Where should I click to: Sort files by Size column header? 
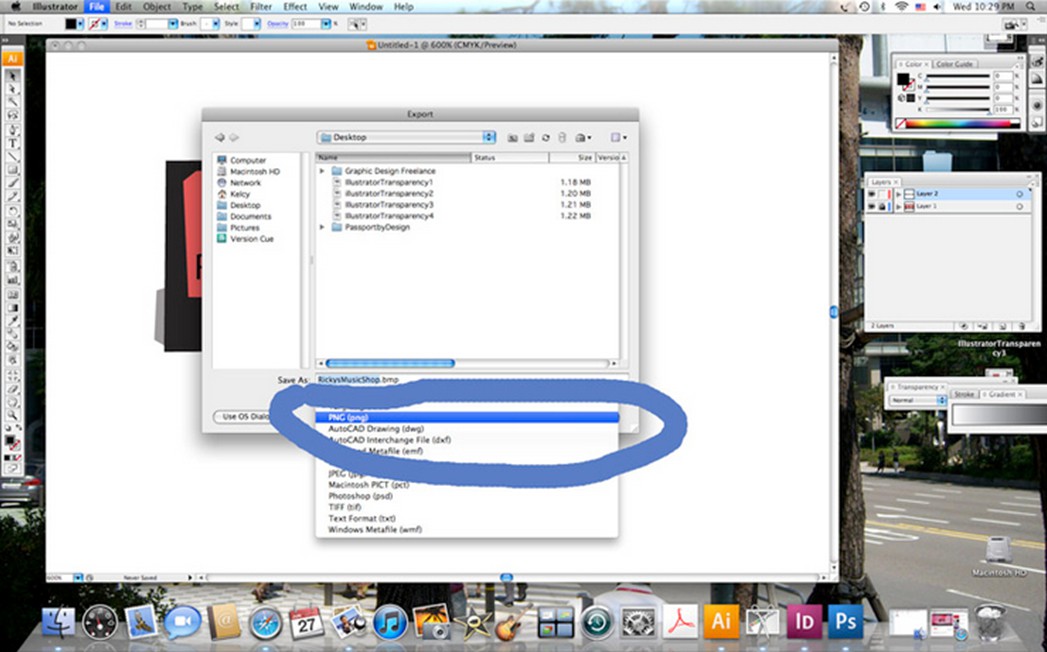[572, 158]
